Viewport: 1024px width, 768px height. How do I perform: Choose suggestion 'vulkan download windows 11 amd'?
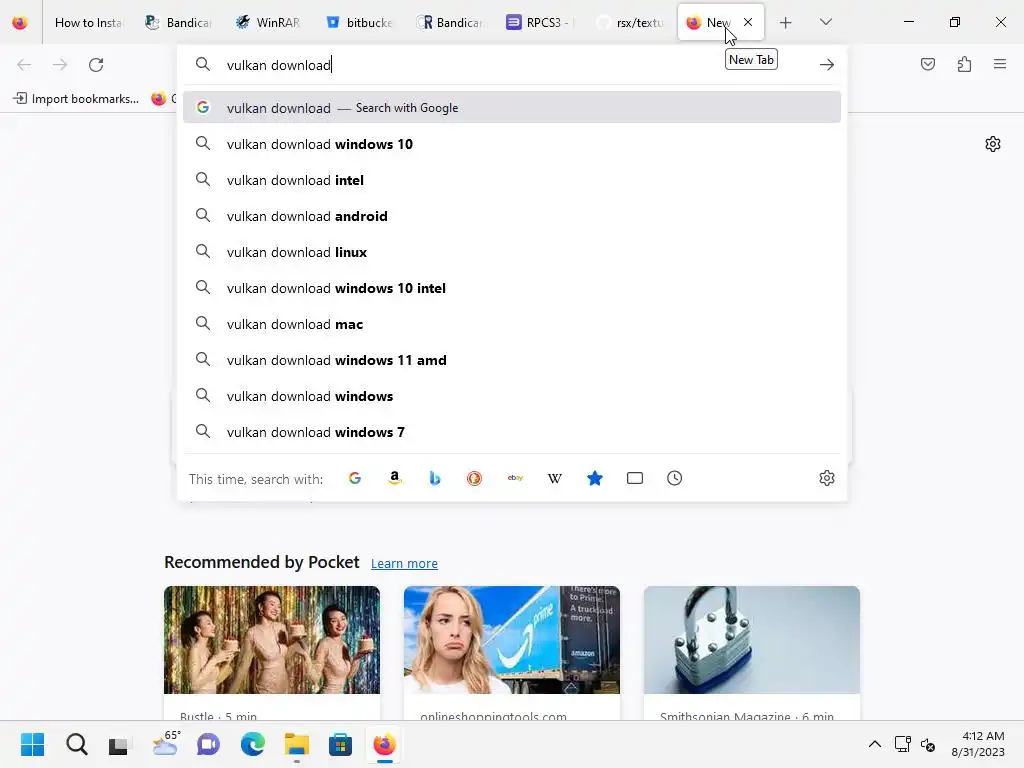click(x=512, y=360)
